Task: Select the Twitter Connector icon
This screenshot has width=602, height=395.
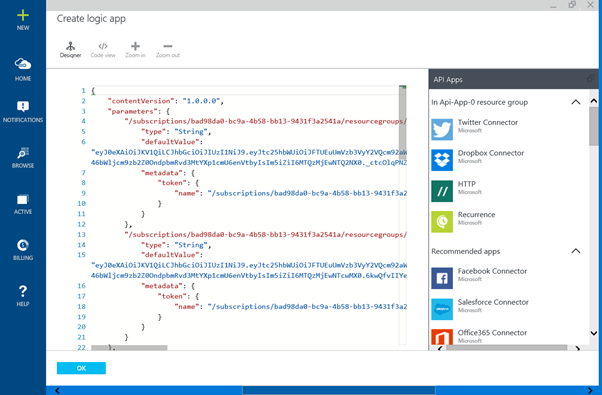Action: [442, 129]
